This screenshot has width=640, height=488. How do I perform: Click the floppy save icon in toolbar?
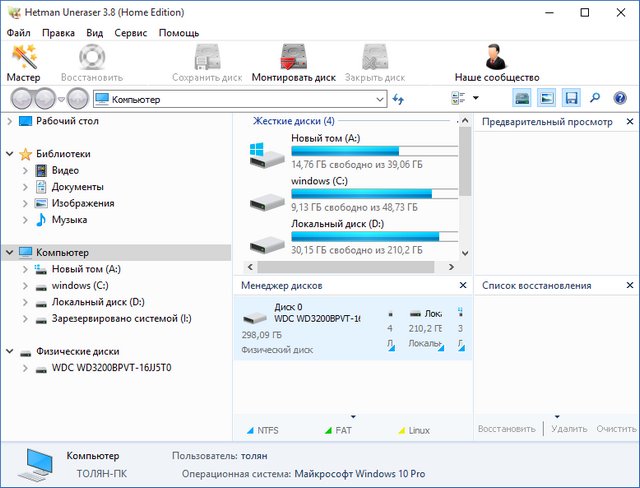[571, 99]
